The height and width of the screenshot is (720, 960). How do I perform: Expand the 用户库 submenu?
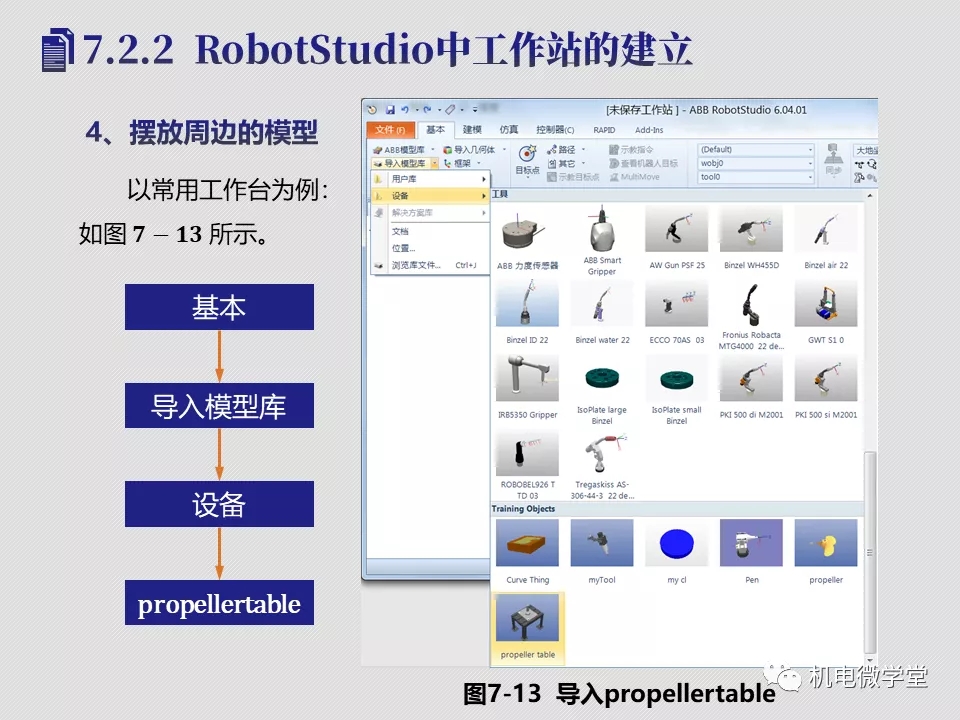coord(430,179)
